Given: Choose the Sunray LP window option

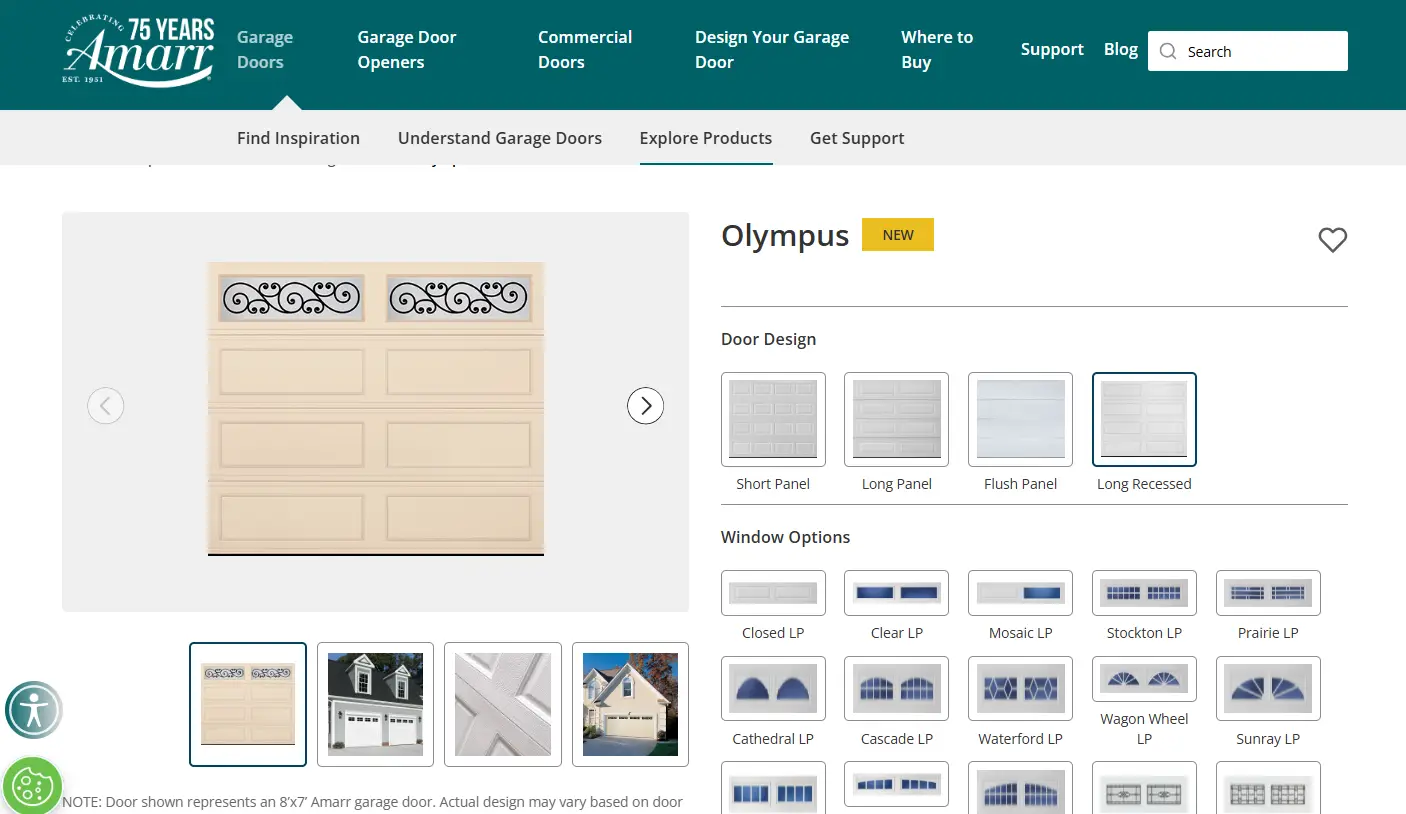Looking at the screenshot, I should pyautogui.click(x=1268, y=689).
